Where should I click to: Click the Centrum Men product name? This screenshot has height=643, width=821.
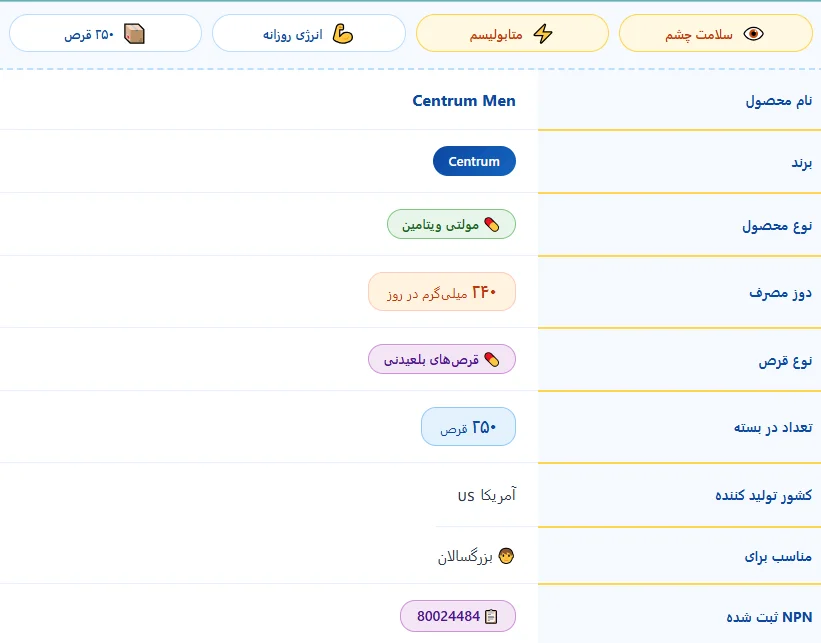point(464,101)
